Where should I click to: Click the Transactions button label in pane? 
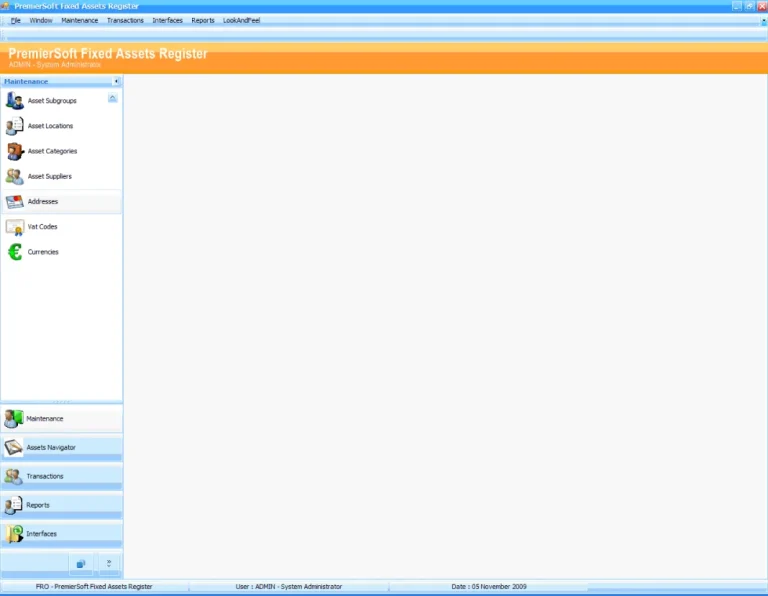(45, 476)
